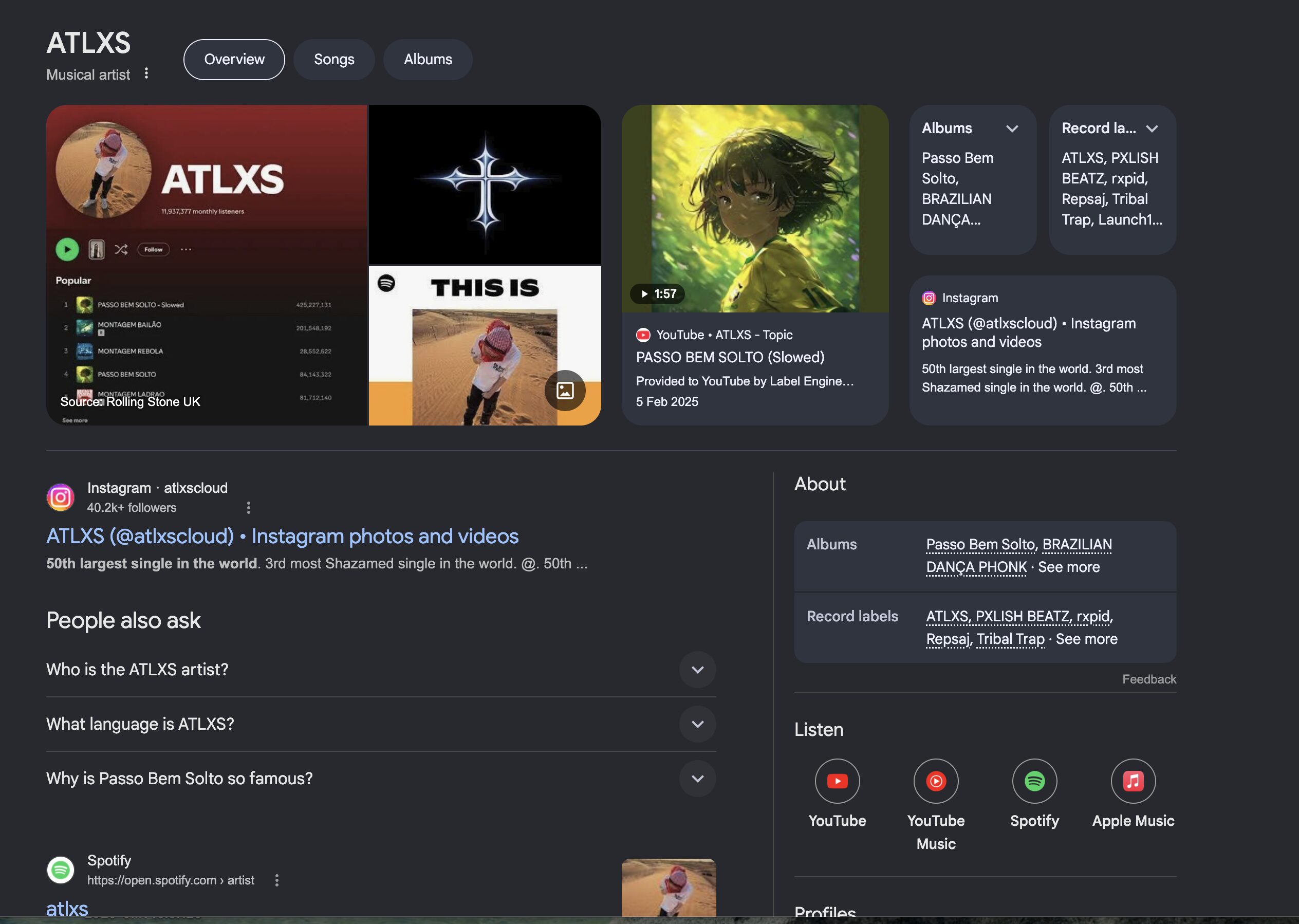
Task: Click the Instagram · atlxscloud source name
Action: point(158,488)
